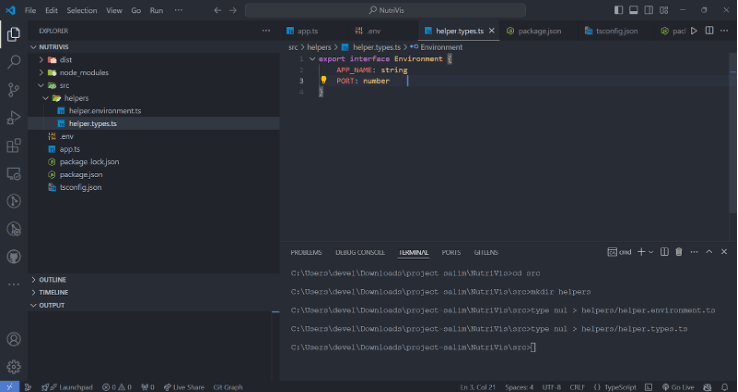Open the Search view in activity bar
The width and height of the screenshot is (738, 392).
click(x=14, y=62)
